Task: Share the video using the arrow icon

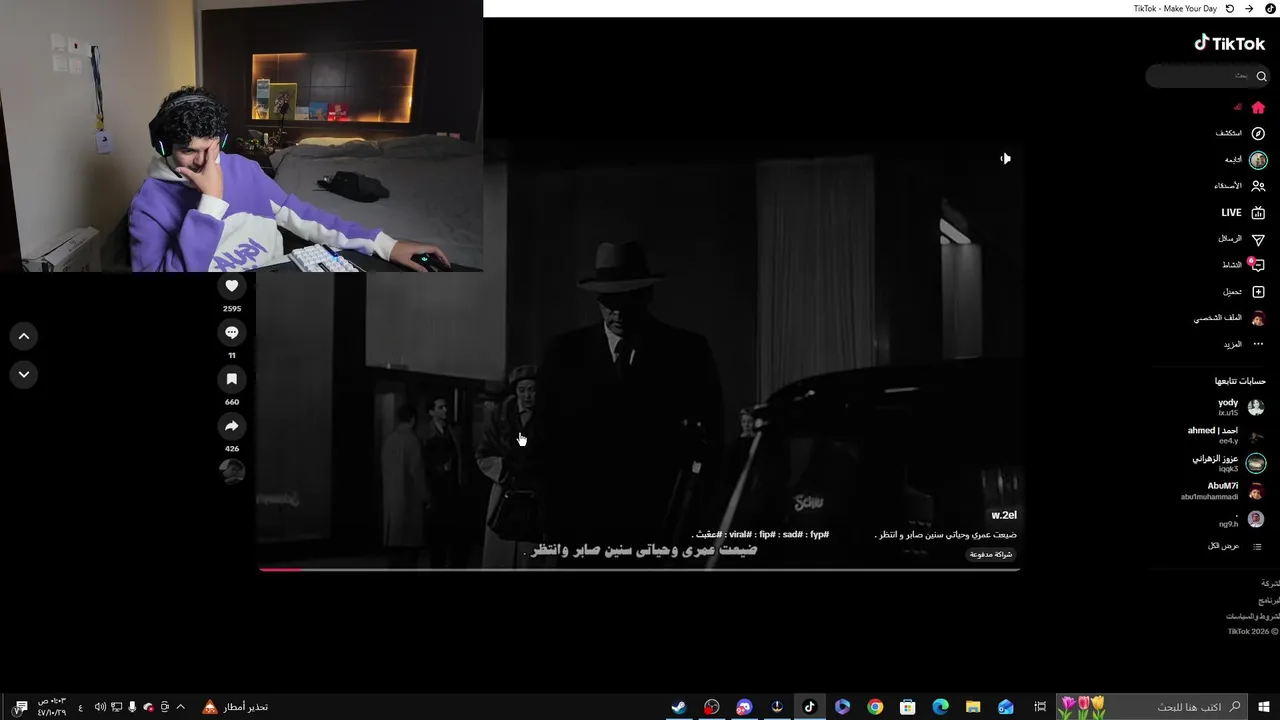Action: [232, 426]
